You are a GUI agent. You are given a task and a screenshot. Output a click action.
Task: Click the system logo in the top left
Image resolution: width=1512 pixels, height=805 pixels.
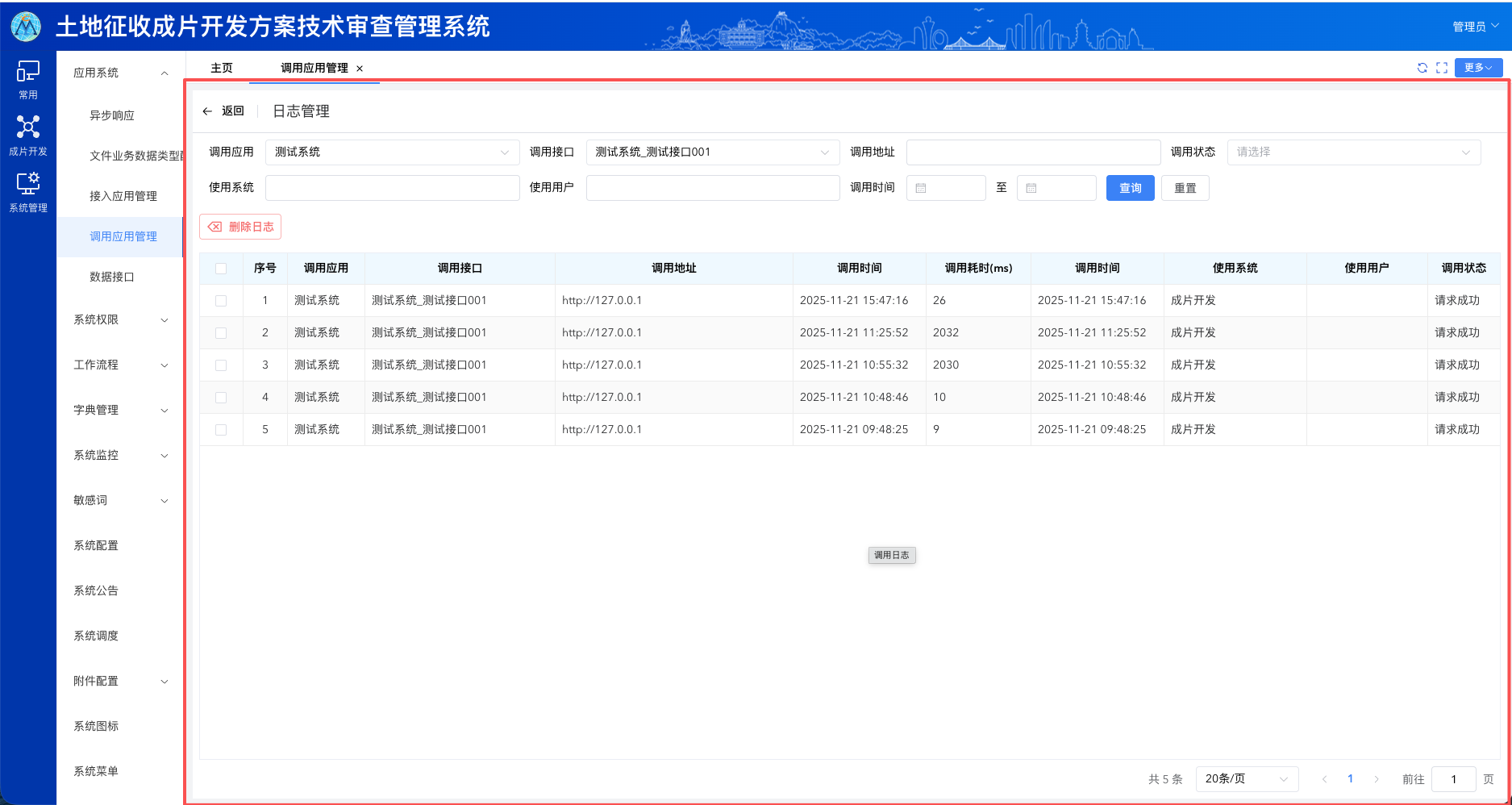[26, 26]
